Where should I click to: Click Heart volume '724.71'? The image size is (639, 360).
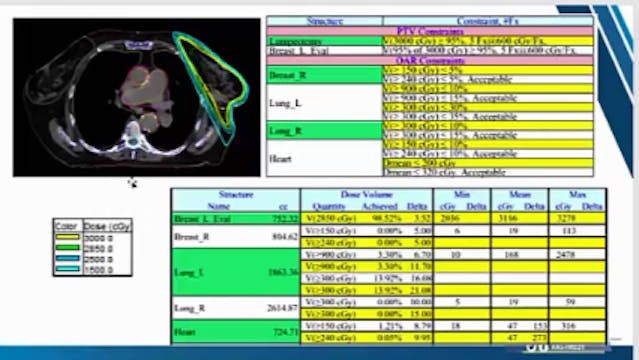point(285,332)
